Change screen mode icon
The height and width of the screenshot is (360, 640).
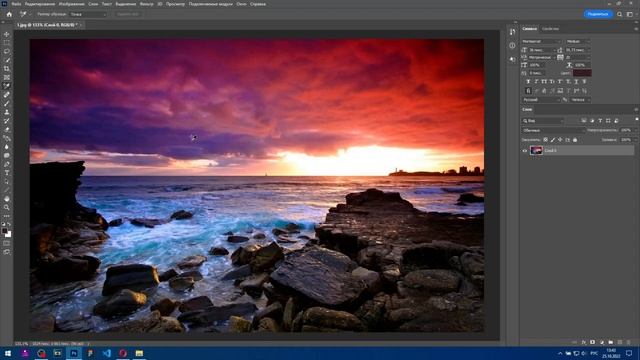point(7,252)
